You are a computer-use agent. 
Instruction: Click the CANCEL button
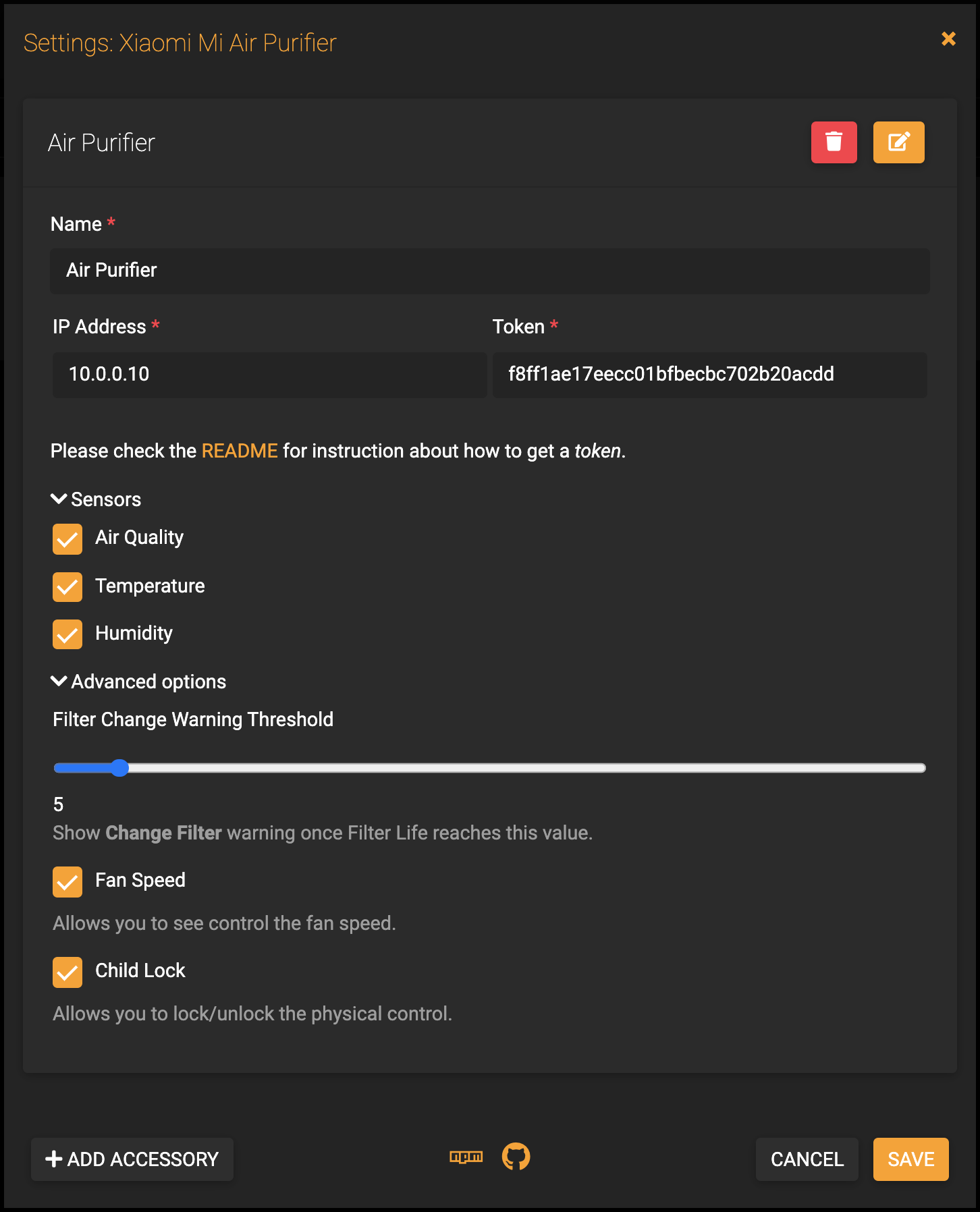coord(807,1159)
